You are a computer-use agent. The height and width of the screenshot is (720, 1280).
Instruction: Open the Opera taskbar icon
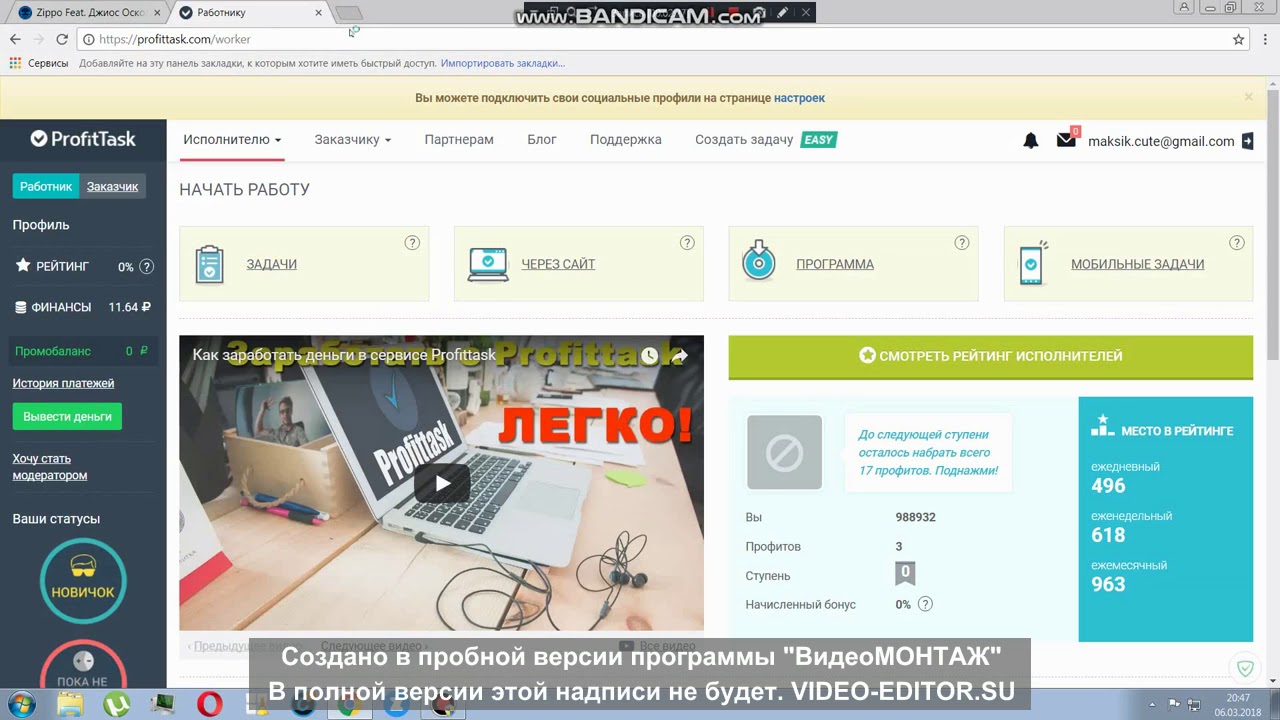[x=209, y=705]
